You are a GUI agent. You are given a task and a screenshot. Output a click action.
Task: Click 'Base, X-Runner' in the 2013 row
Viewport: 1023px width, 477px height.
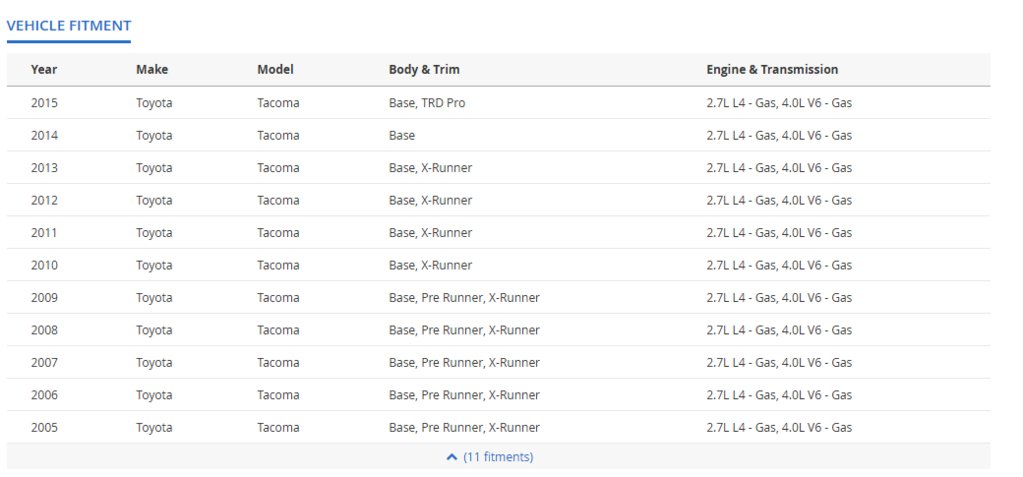pyautogui.click(x=431, y=168)
